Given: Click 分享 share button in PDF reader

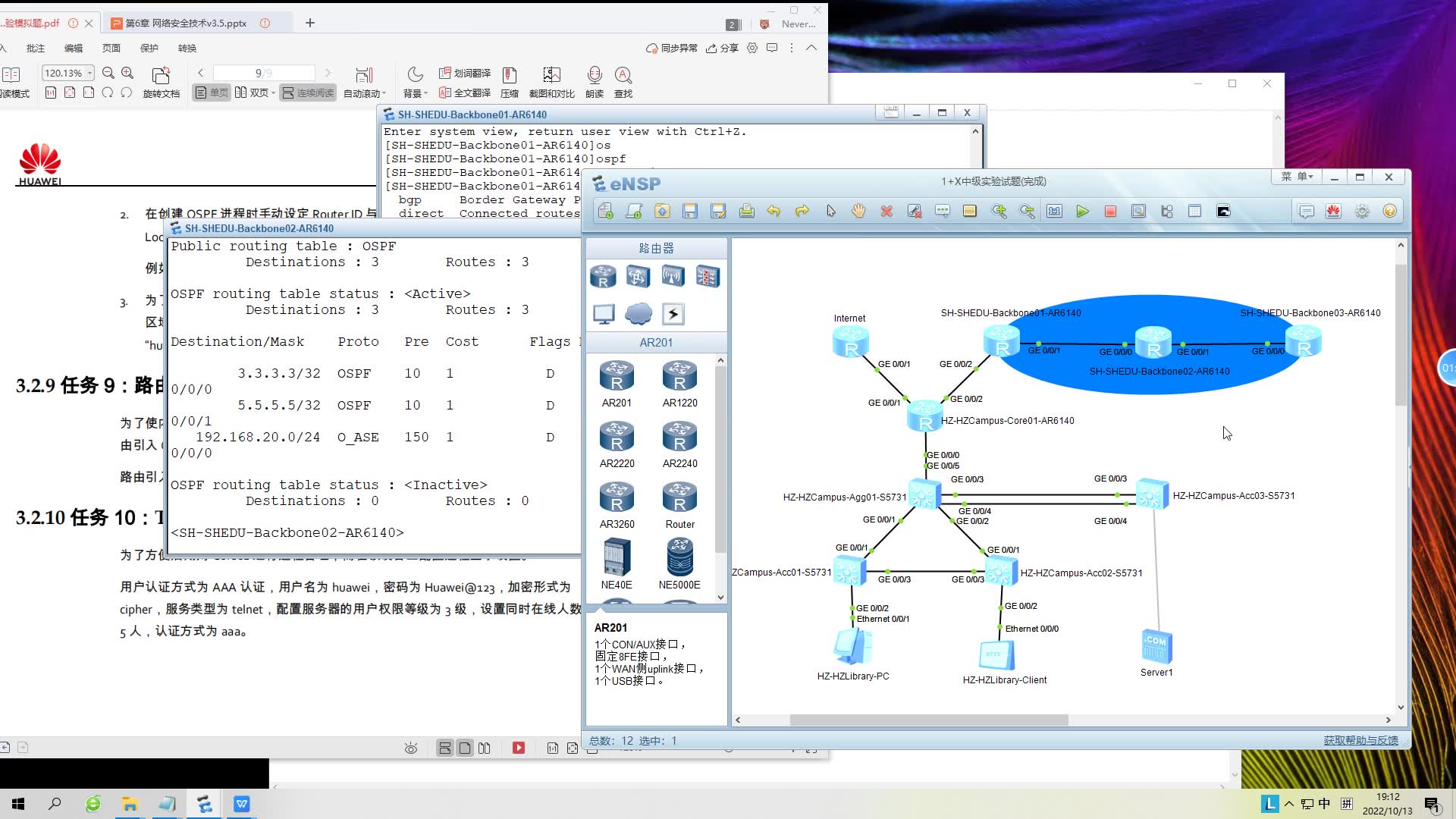Looking at the screenshot, I should (x=722, y=48).
